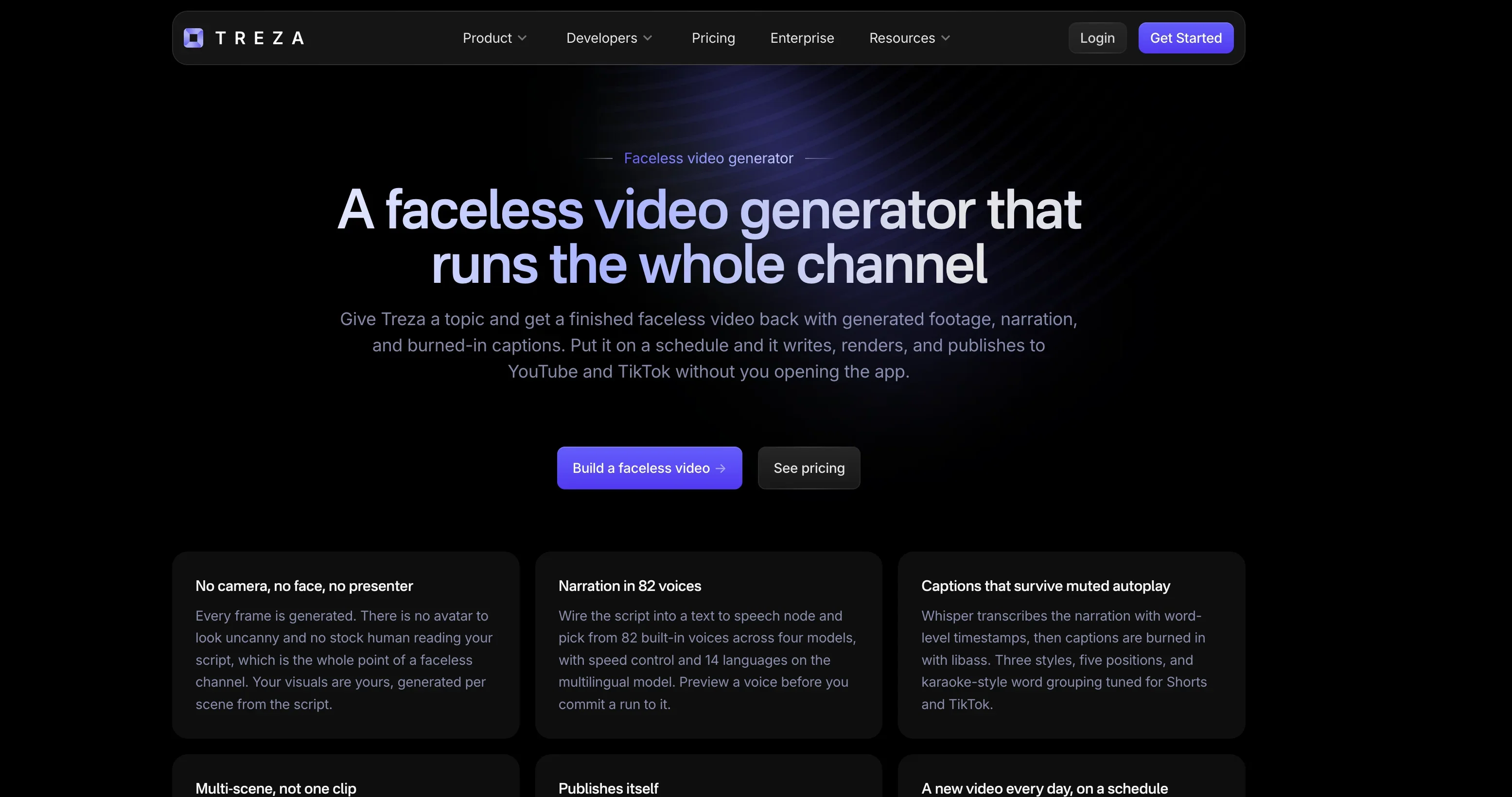Click the See pricing button
1512x797 pixels.
click(809, 468)
